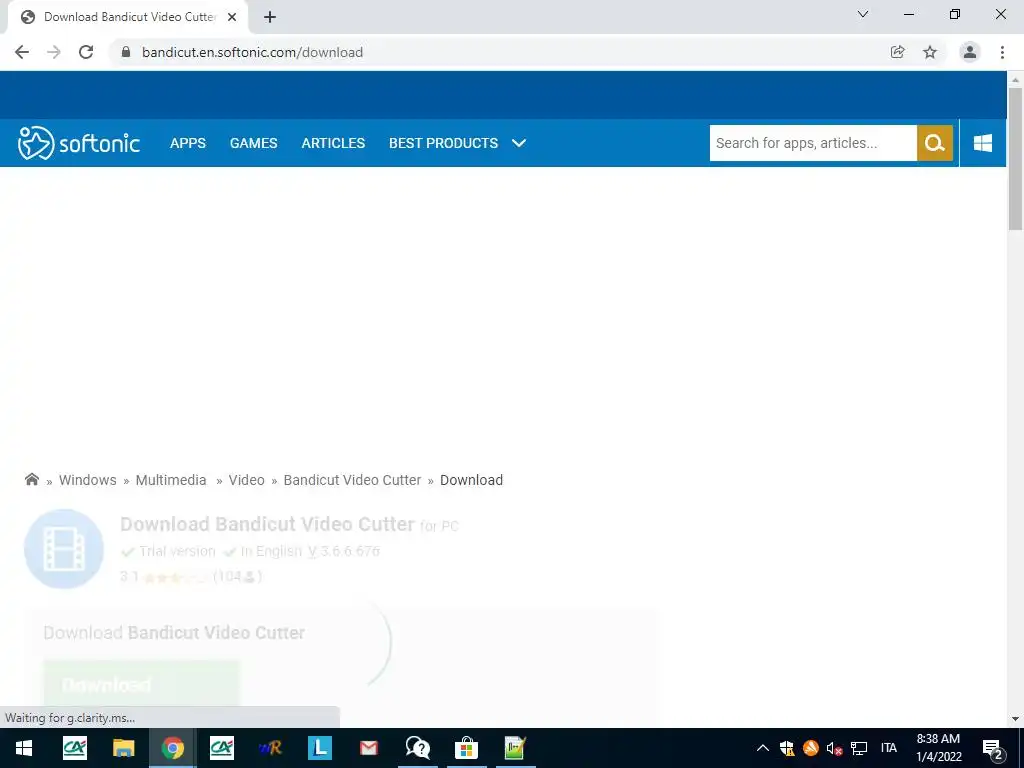The width and height of the screenshot is (1024, 768).
Task: Click the tab search chevron
Action: pos(863,14)
